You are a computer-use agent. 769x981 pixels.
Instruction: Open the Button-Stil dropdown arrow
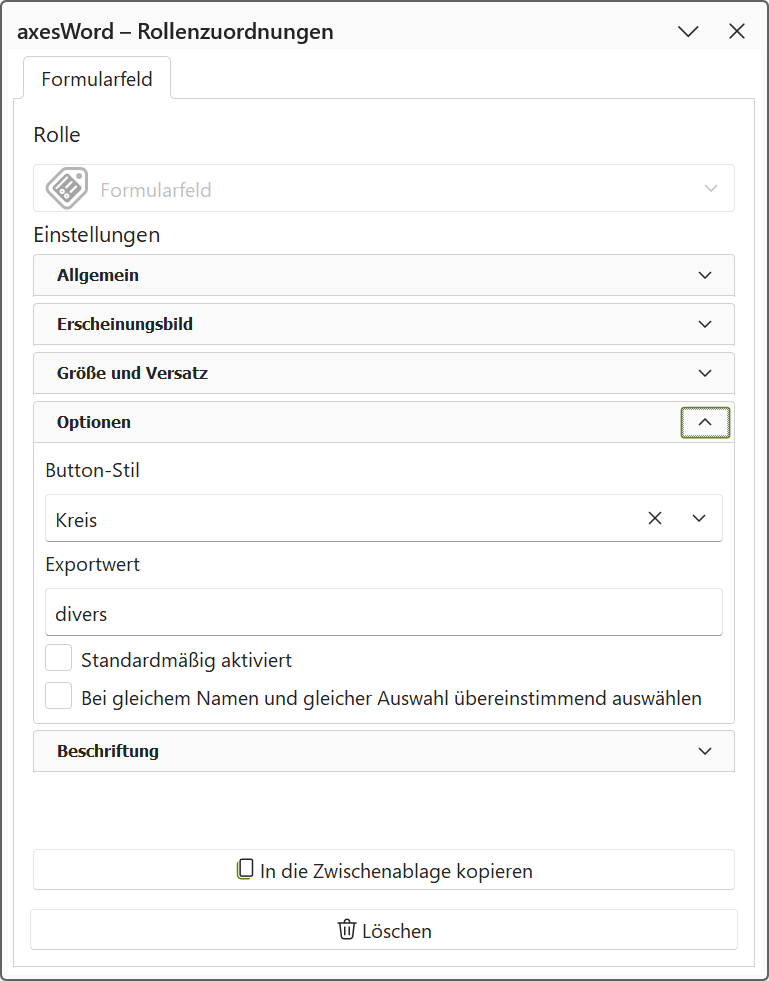pyautogui.click(x=699, y=518)
